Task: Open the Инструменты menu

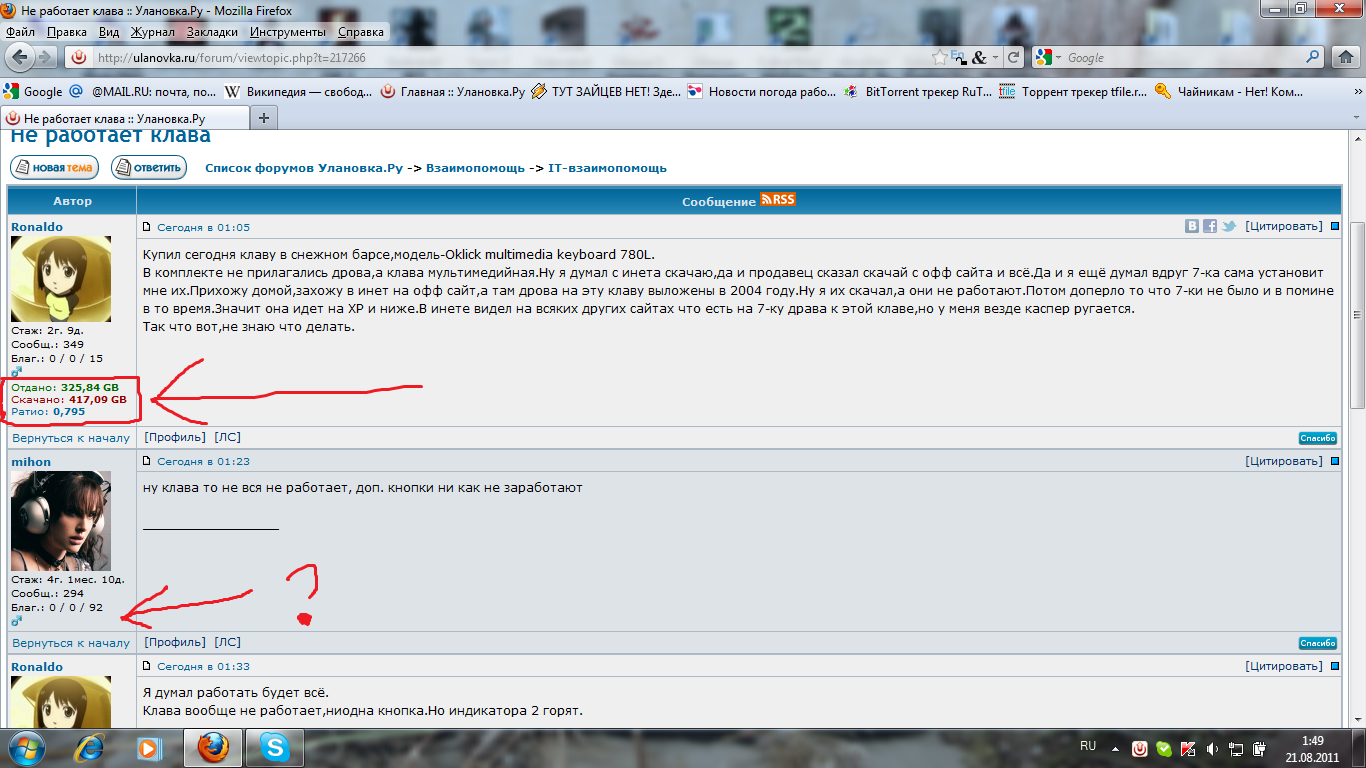Action: coord(288,32)
